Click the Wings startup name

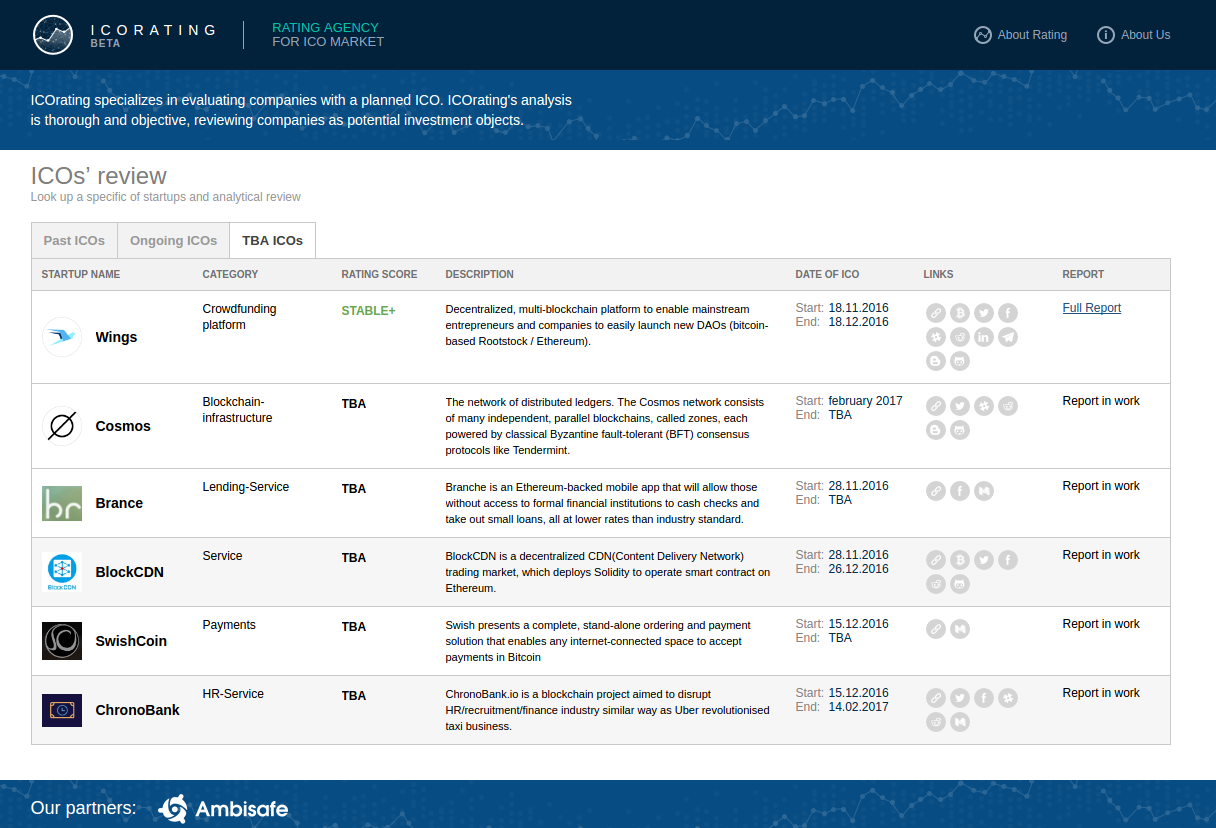[x=116, y=337]
